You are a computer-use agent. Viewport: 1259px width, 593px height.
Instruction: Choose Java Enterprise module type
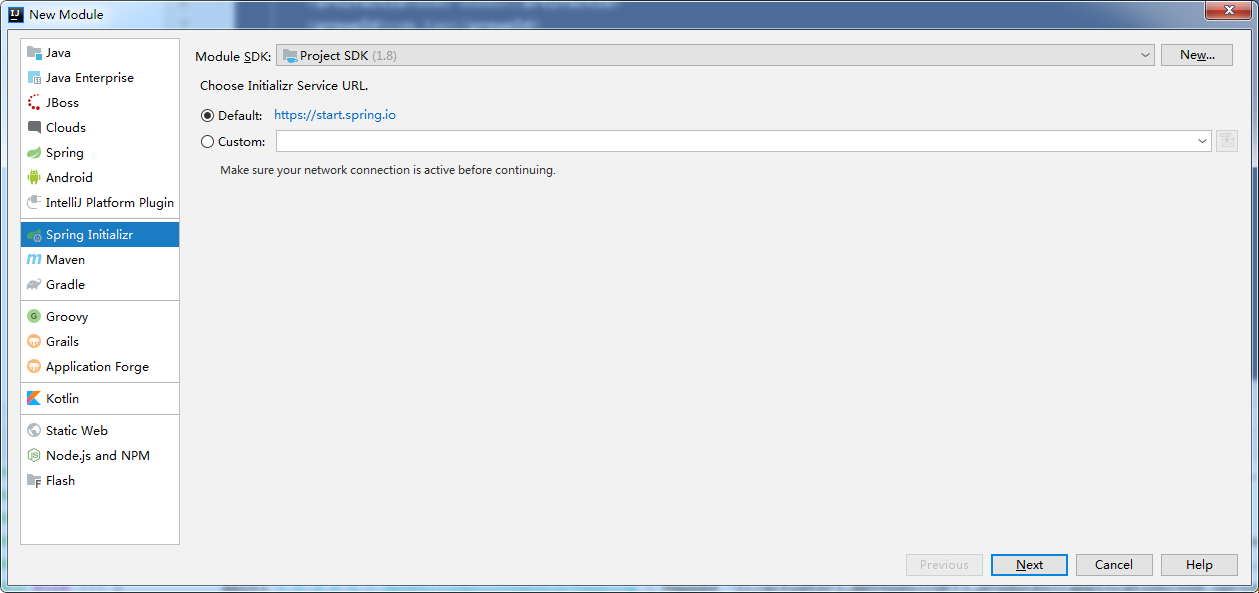(x=100, y=78)
